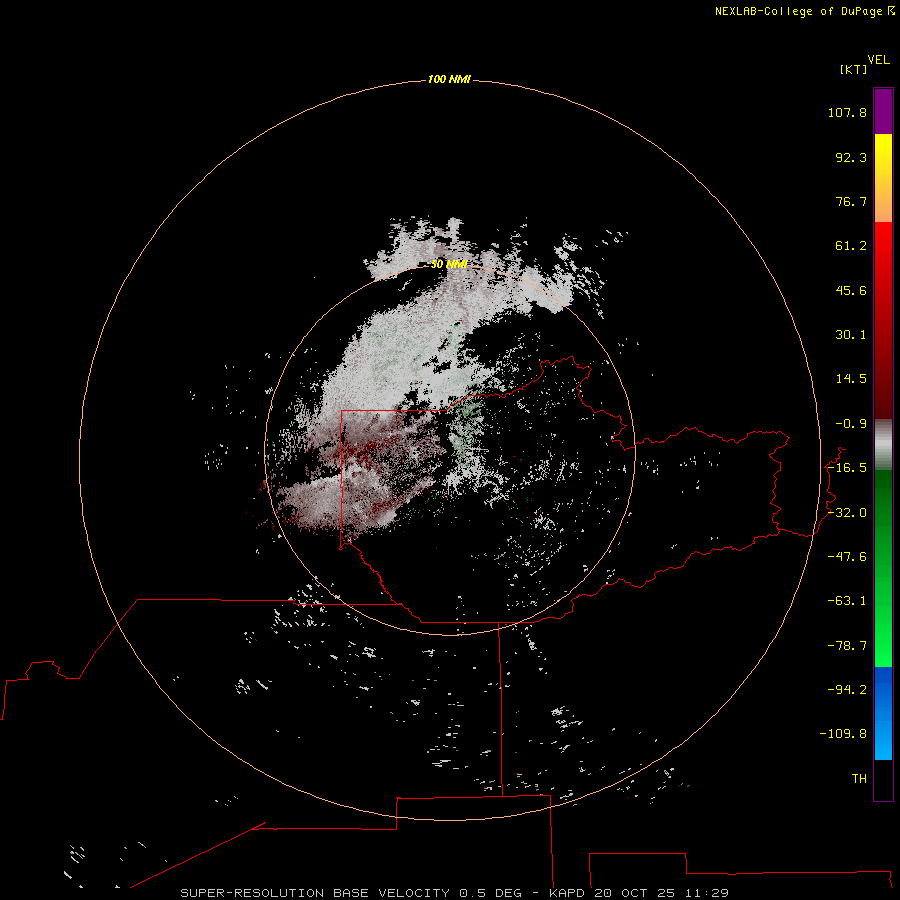Click the 76.7 legend value
The image size is (900, 900).
pos(851,201)
